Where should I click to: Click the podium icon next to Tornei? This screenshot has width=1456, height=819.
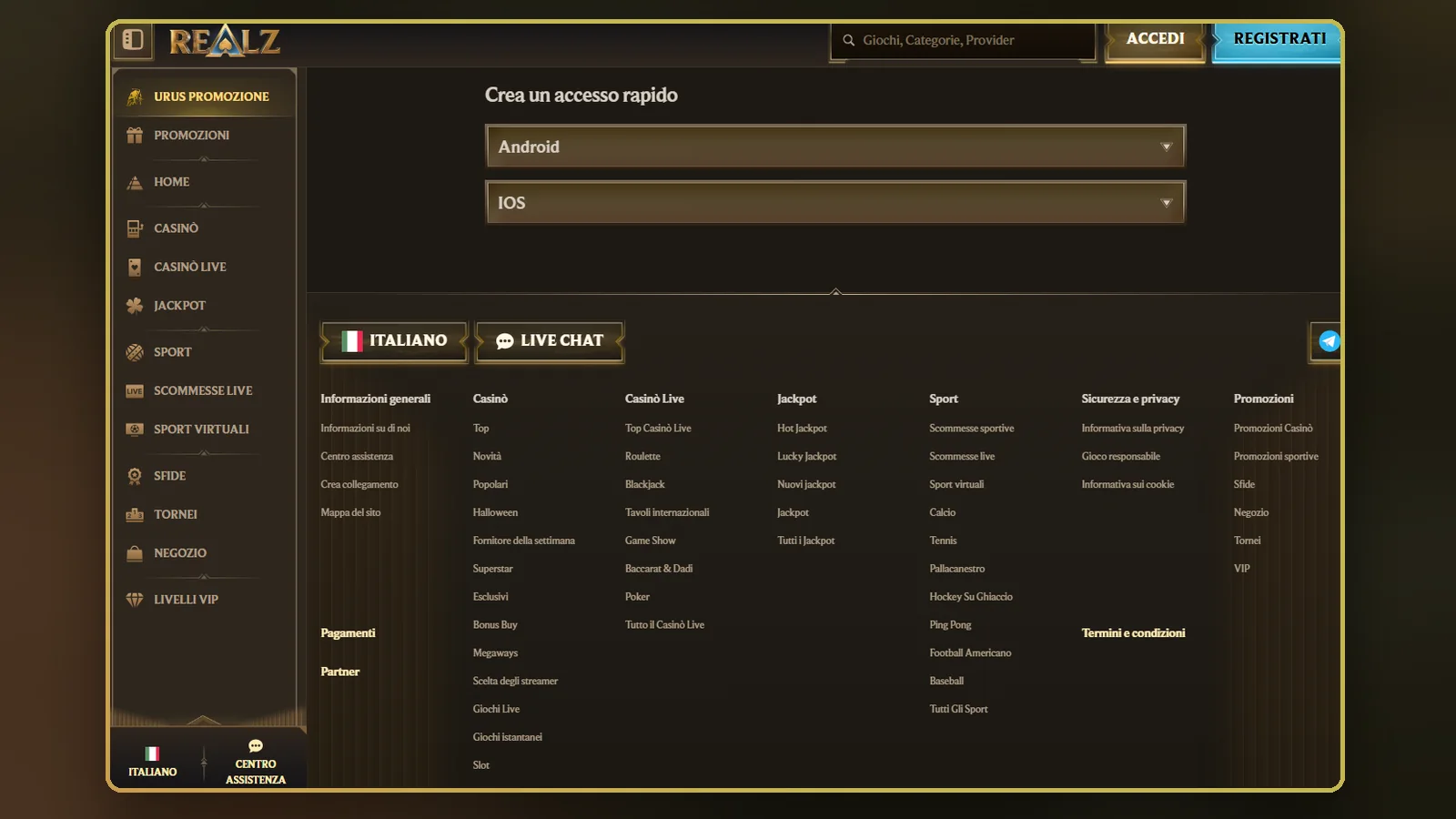point(135,514)
